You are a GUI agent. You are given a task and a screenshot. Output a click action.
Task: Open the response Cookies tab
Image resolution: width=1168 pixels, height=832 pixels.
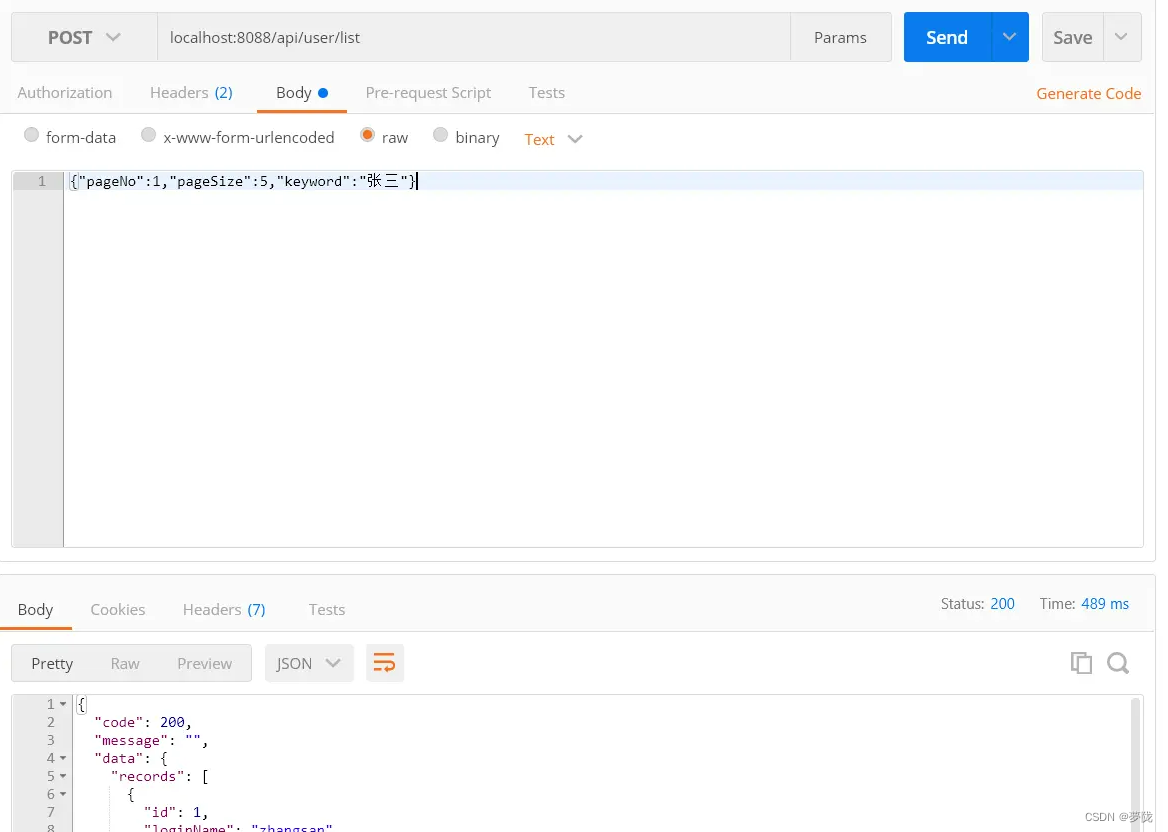[x=117, y=609]
